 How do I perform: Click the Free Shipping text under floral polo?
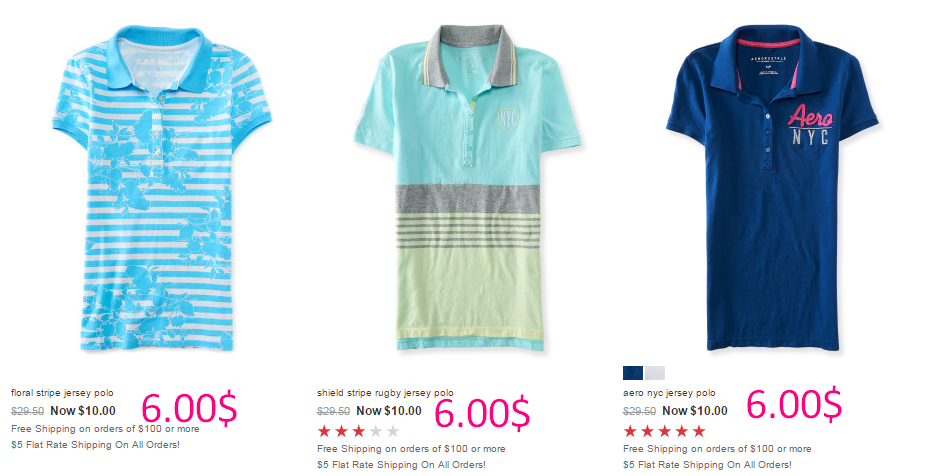coord(105,429)
